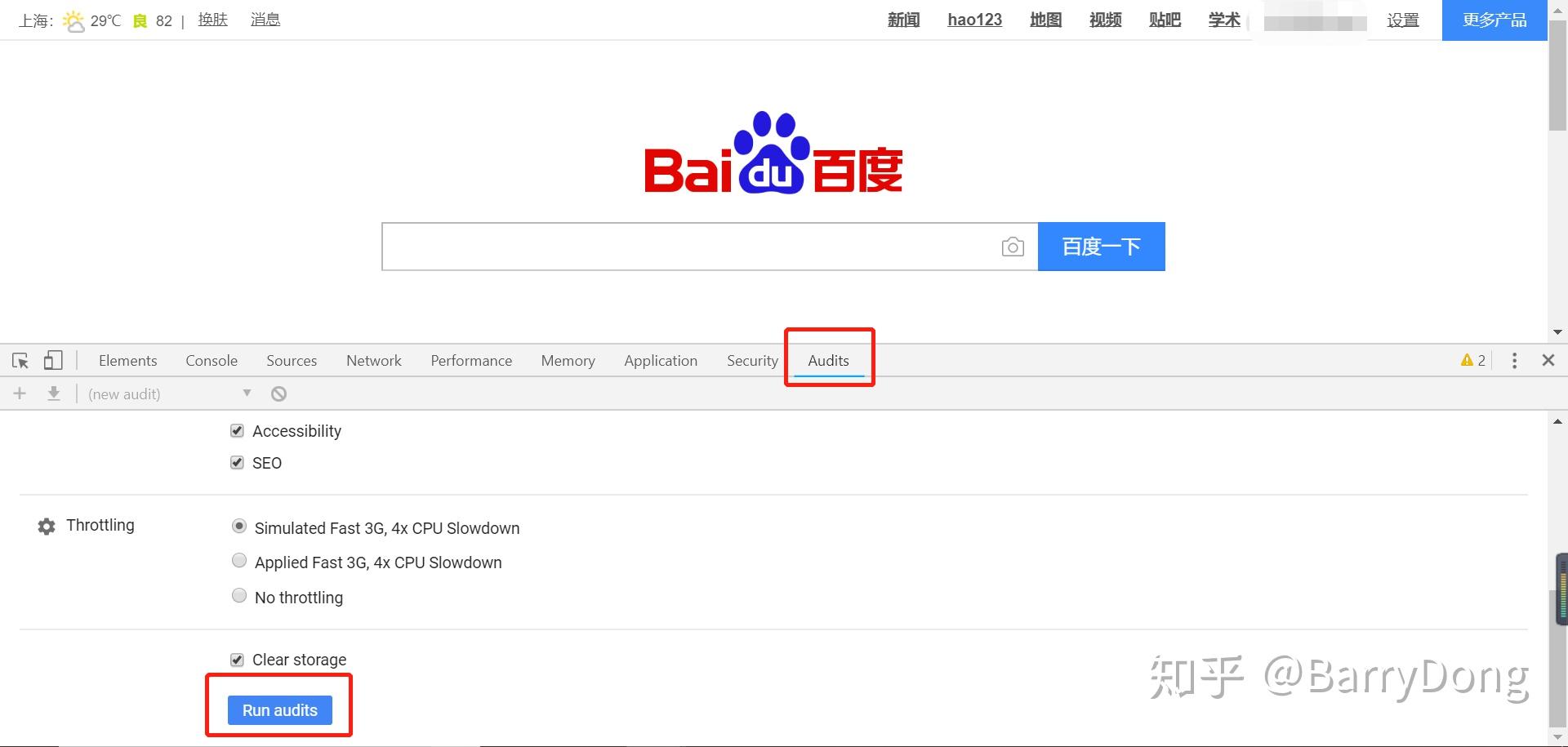Viewport: 1568px width, 747px height.
Task: Switch to the Performance tab
Action: 471,360
